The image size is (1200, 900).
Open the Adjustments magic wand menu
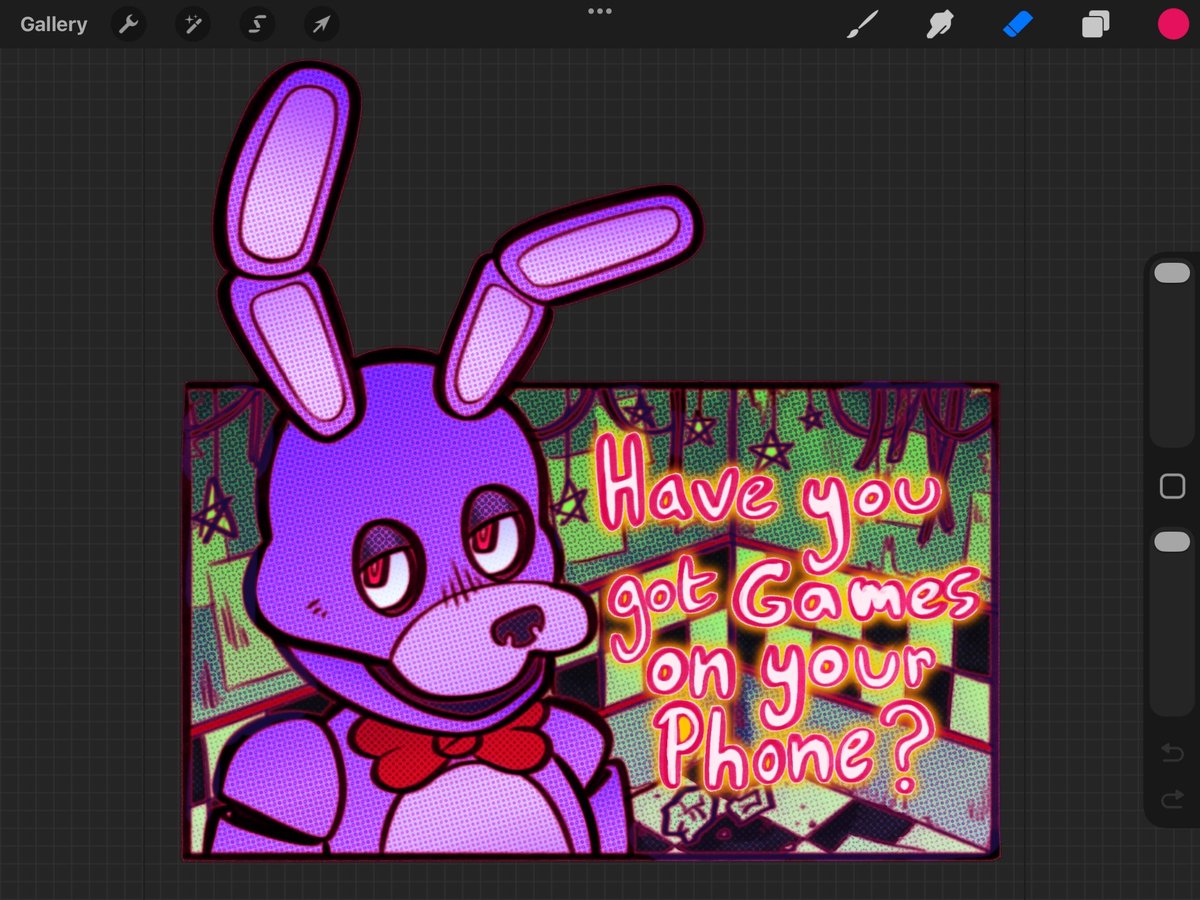tap(192, 24)
